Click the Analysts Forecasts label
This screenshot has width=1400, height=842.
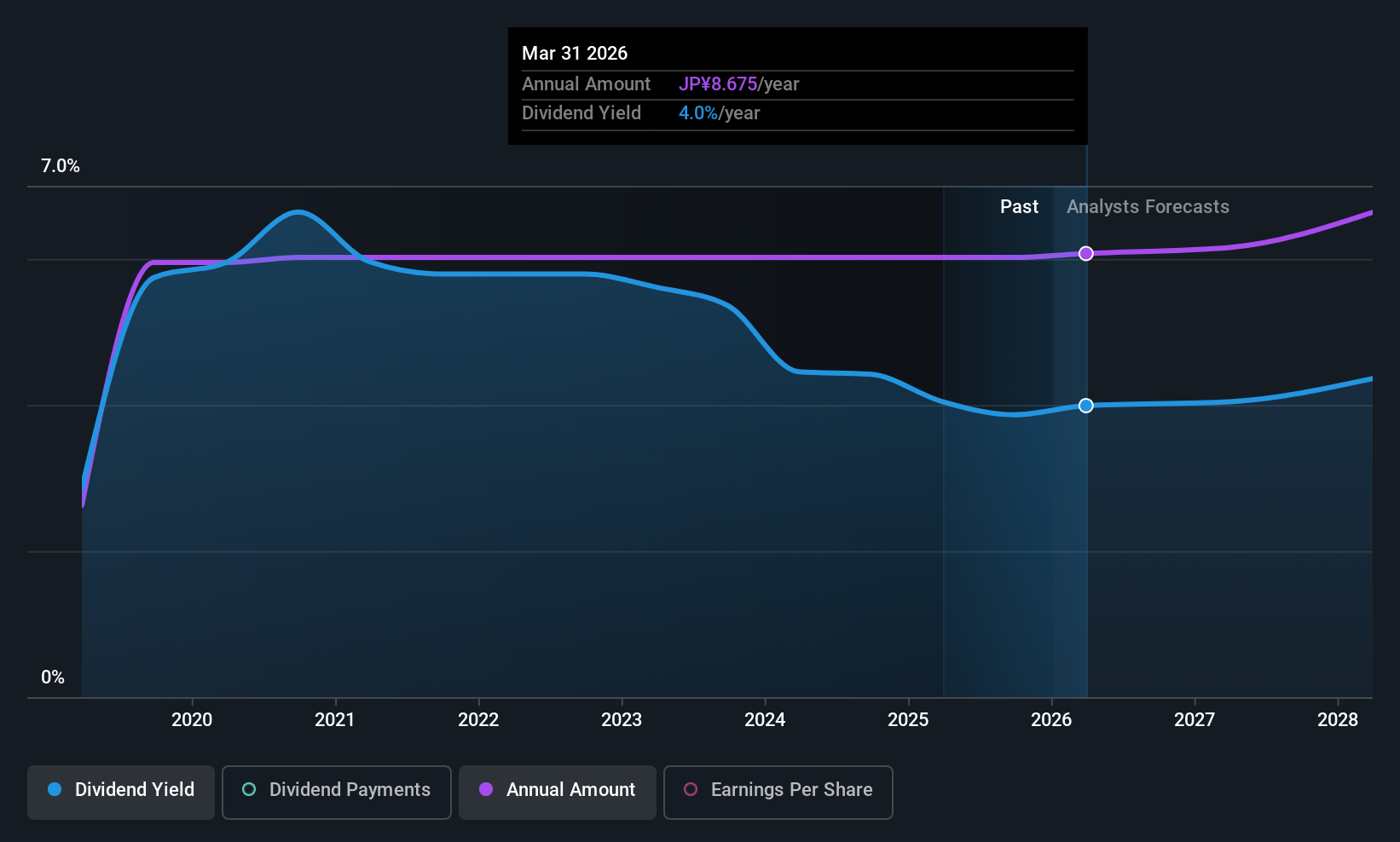pyautogui.click(x=1148, y=207)
